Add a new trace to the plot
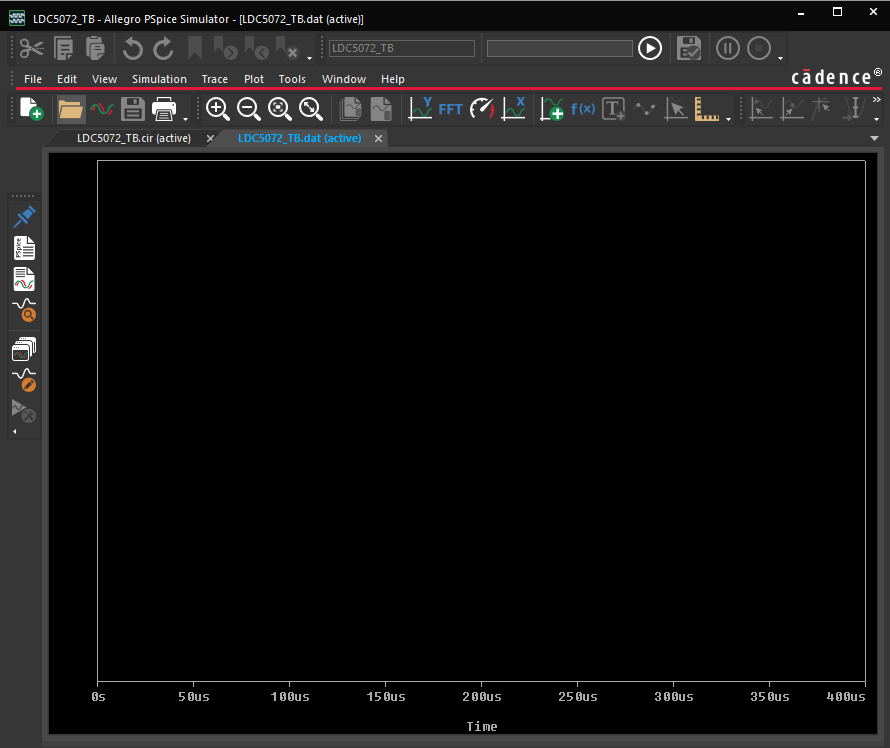 pyautogui.click(x=552, y=109)
